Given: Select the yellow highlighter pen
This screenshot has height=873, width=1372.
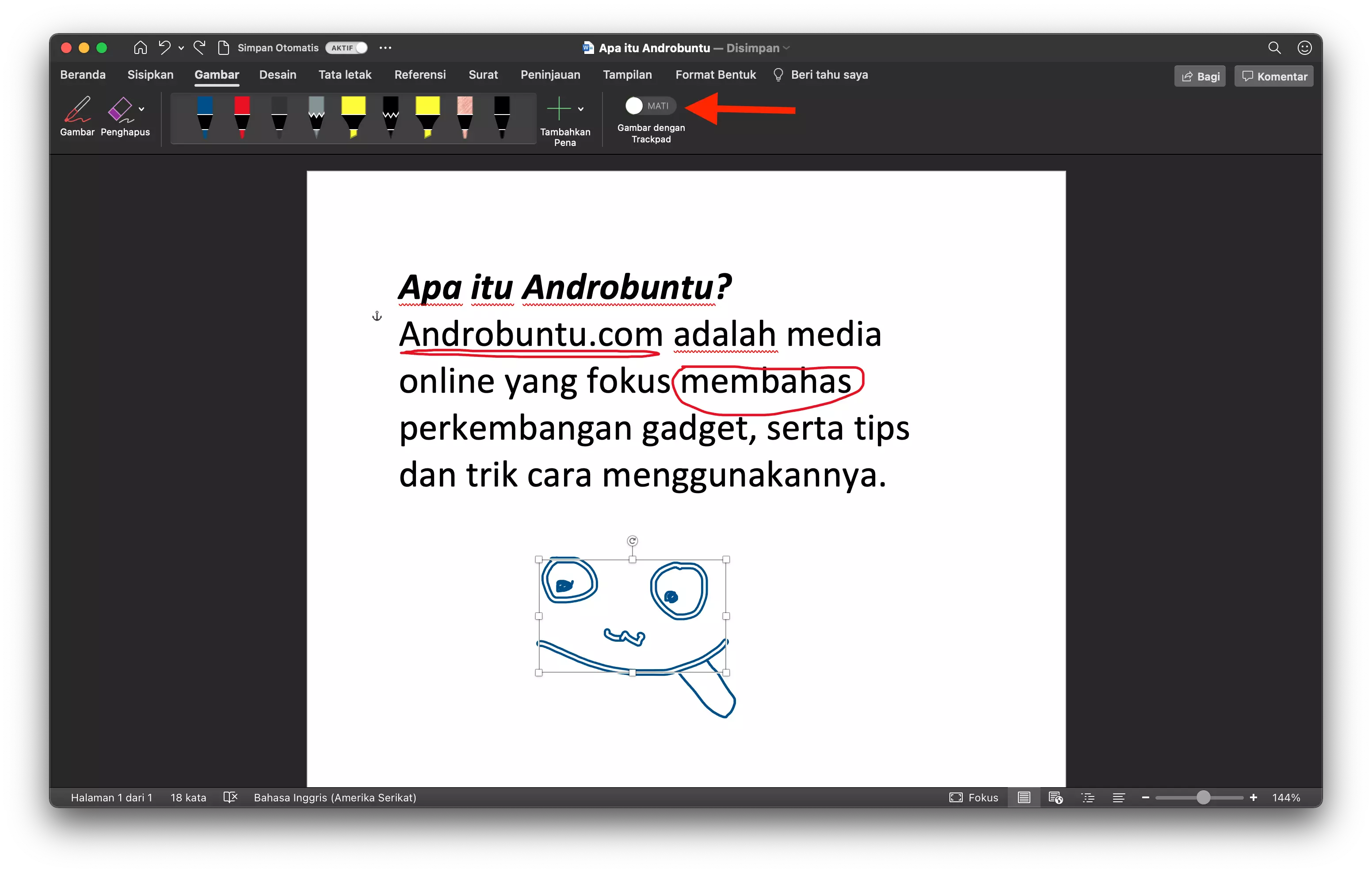Looking at the screenshot, I should [354, 118].
